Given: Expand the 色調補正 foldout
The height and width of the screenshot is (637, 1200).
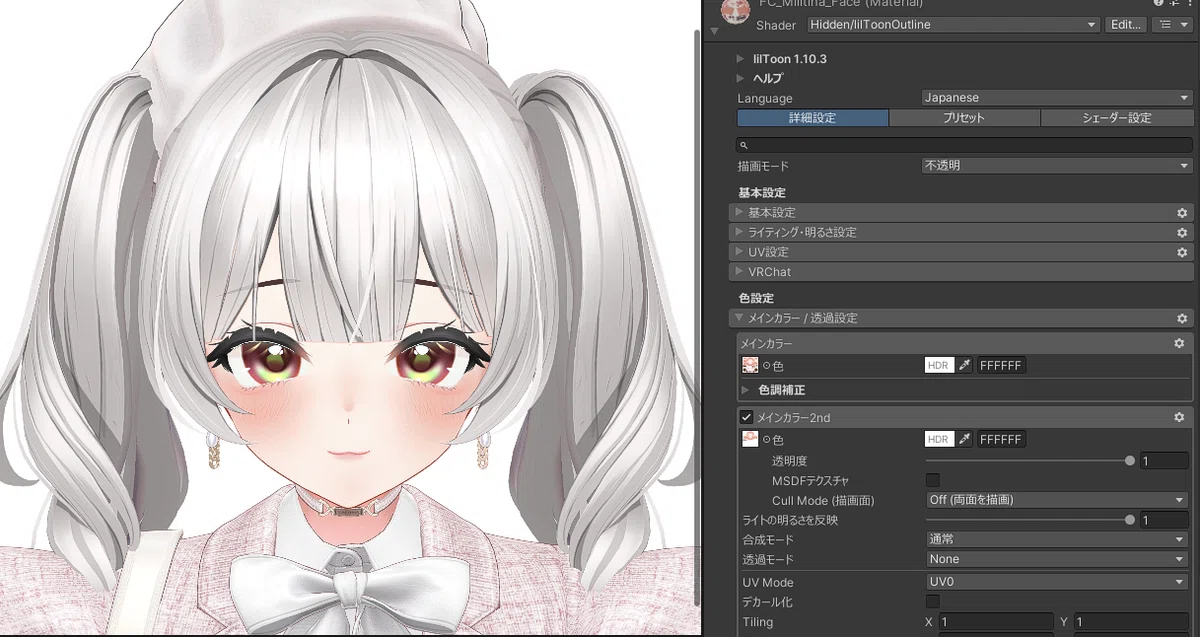Looking at the screenshot, I should pyautogui.click(x=746, y=390).
